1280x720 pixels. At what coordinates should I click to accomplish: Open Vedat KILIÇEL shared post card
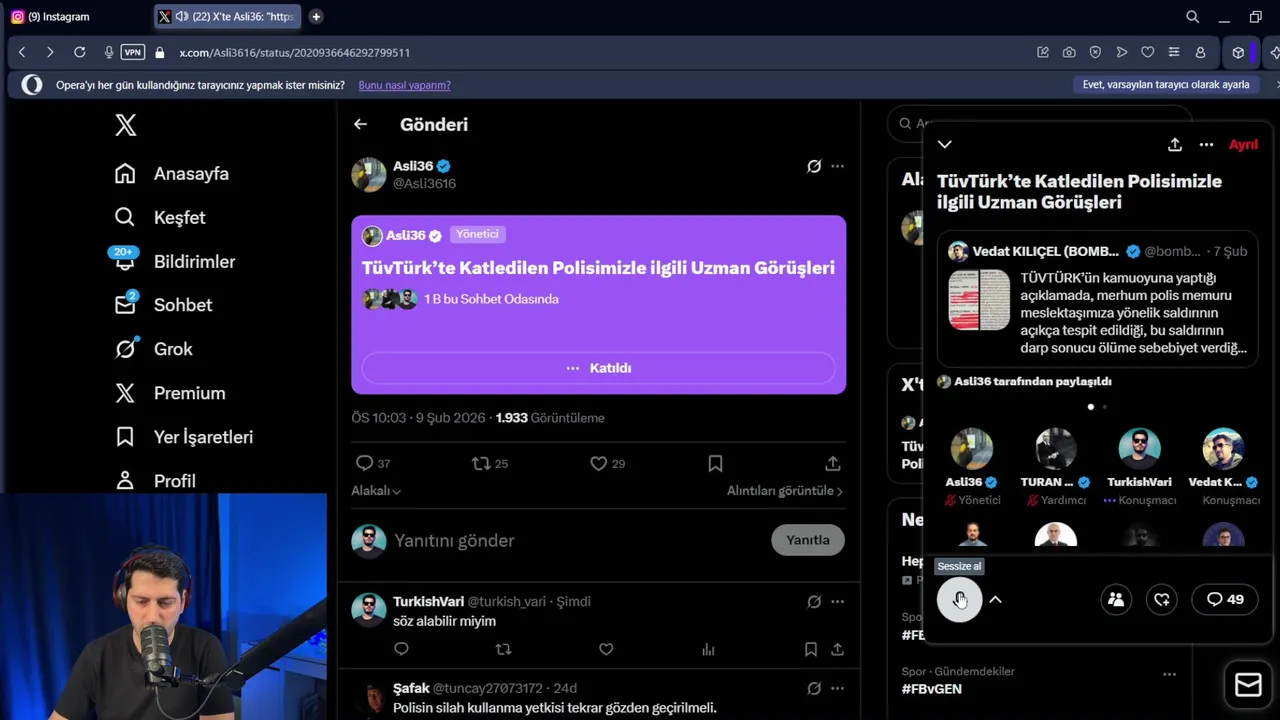(1097, 299)
